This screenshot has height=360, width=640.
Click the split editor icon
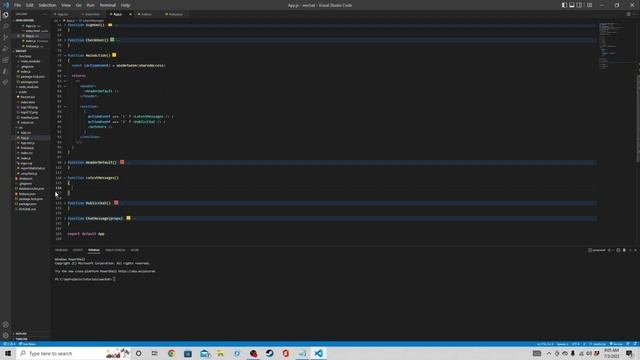(629, 14)
